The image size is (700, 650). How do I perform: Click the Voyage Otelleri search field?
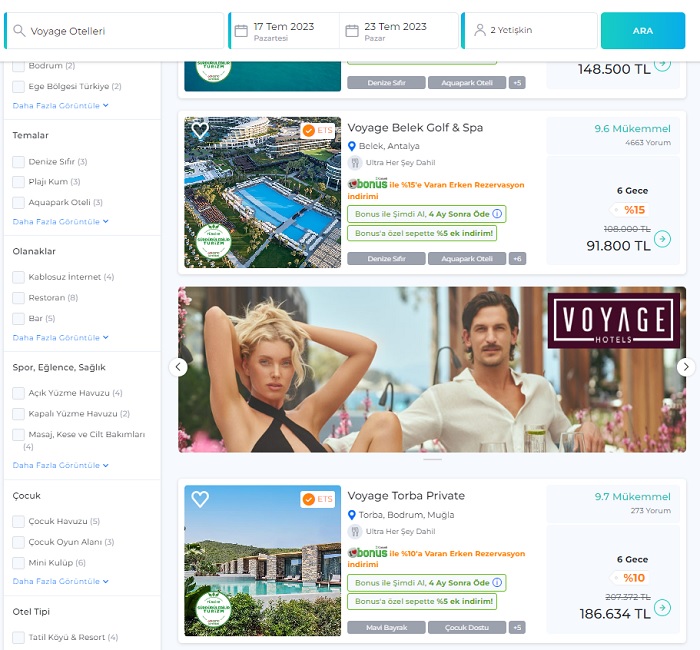click(x=115, y=31)
